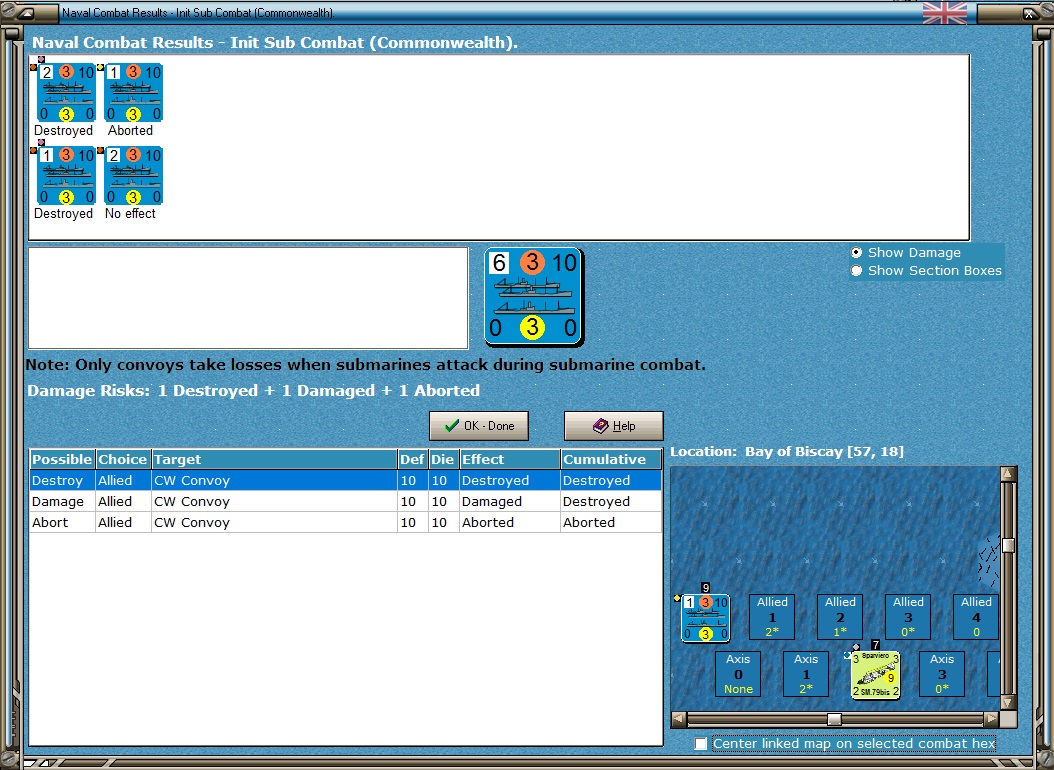Screen dimensions: 1054x770
Task: Click the map vertical scrollbar thumb
Action: [x=1008, y=545]
